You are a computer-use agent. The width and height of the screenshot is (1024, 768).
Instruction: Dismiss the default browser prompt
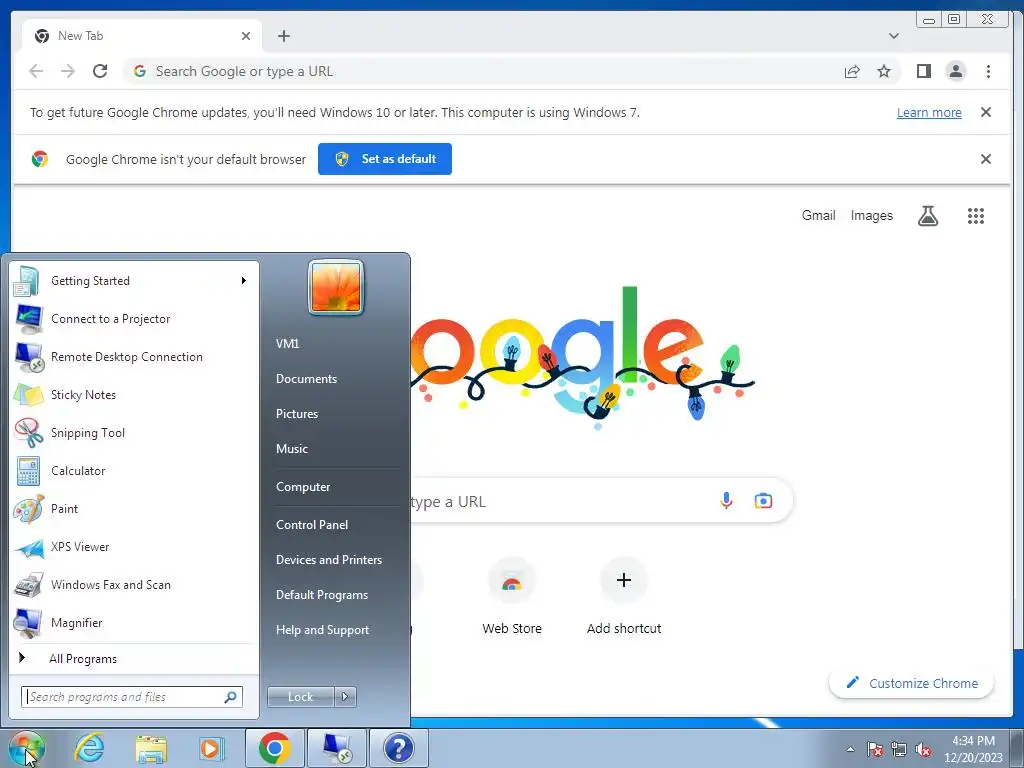coord(986,159)
